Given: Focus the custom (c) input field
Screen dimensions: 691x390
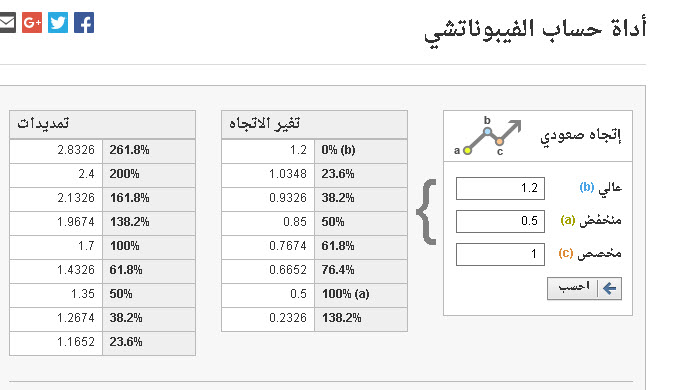Looking at the screenshot, I should pyautogui.click(x=500, y=254).
